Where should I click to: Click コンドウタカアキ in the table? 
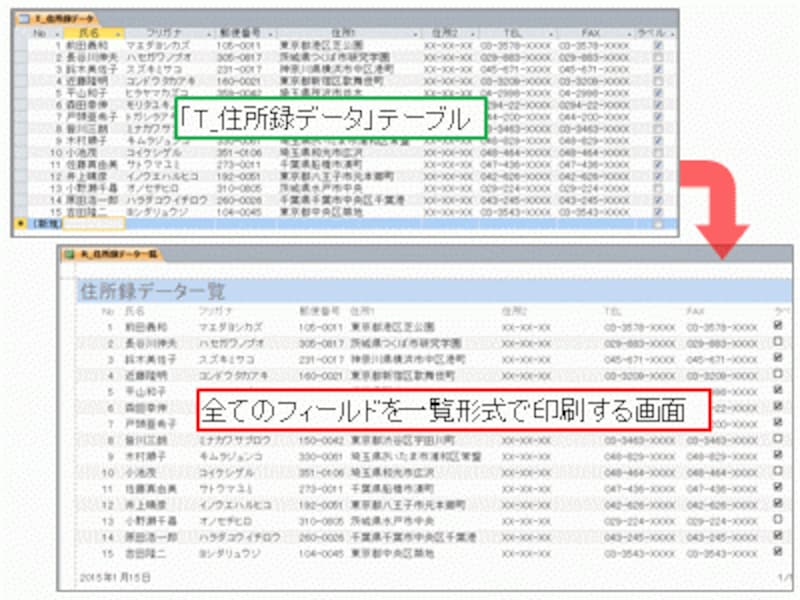(161, 81)
